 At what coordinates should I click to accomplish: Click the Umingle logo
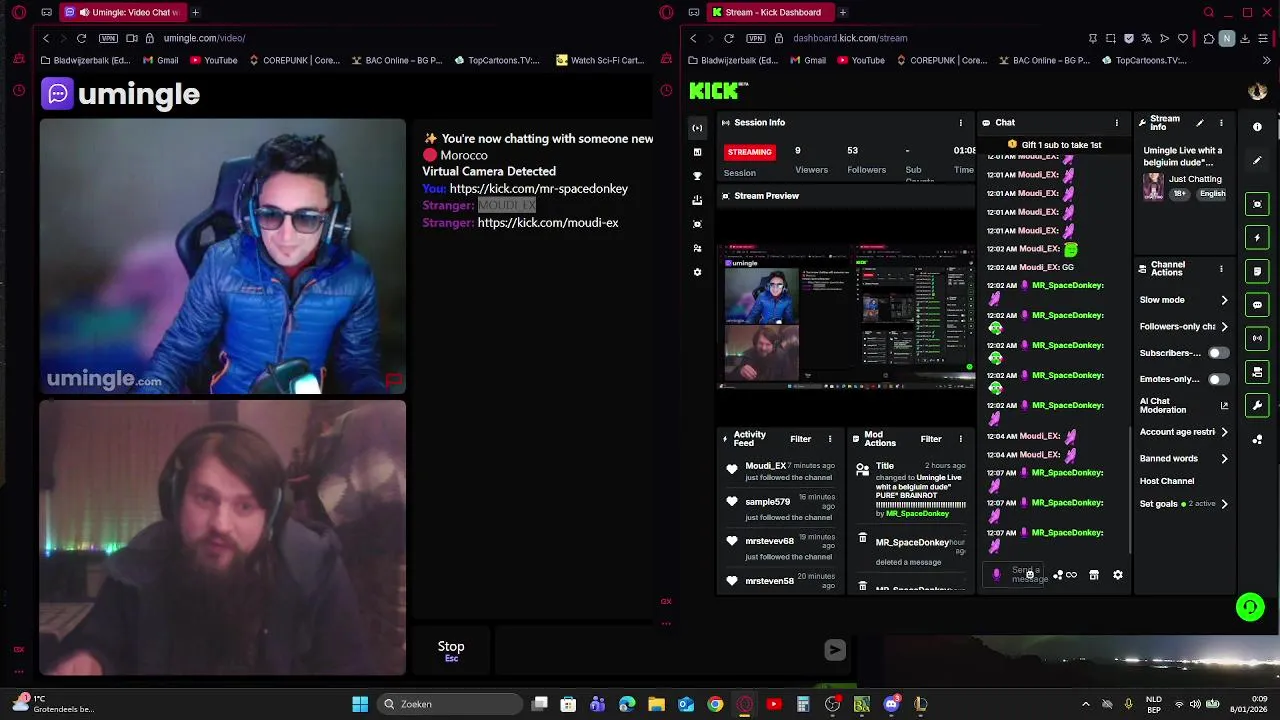pyautogui.click(x=121, y=94)
